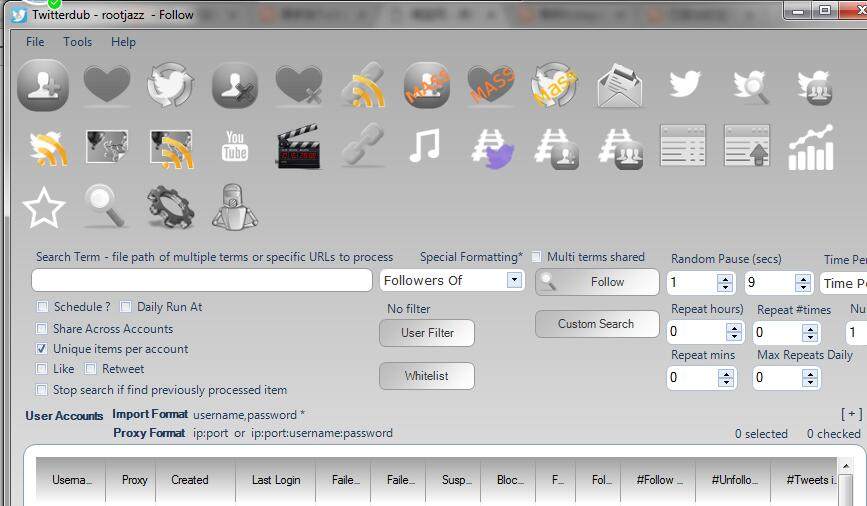
Task: Open the RSS link chain tool
Action: tap(363, 85)
